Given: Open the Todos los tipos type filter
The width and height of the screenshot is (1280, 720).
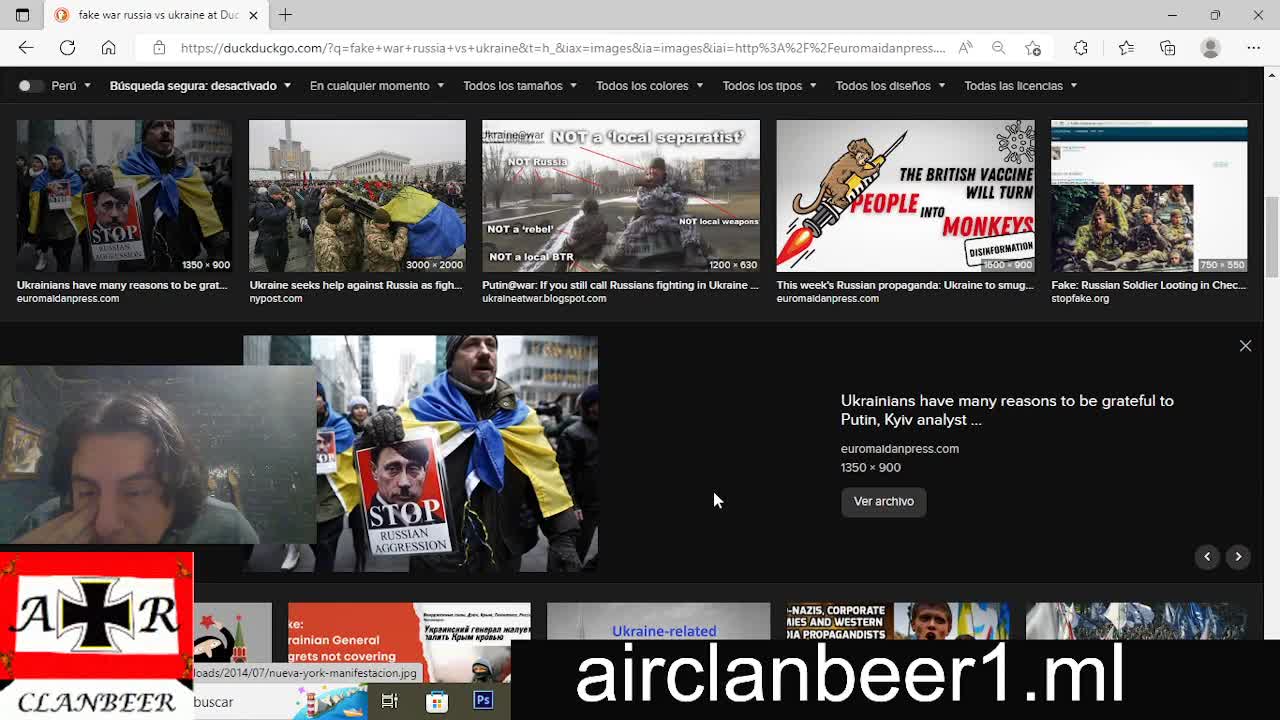Looking at the screenshot, I should (769, 86).
